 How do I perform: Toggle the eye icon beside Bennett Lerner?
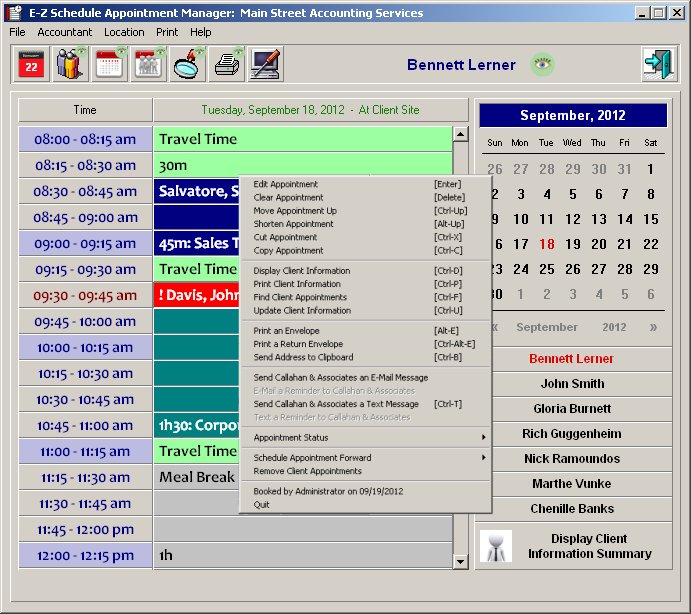pyautogui.click(x=542, y=65)
